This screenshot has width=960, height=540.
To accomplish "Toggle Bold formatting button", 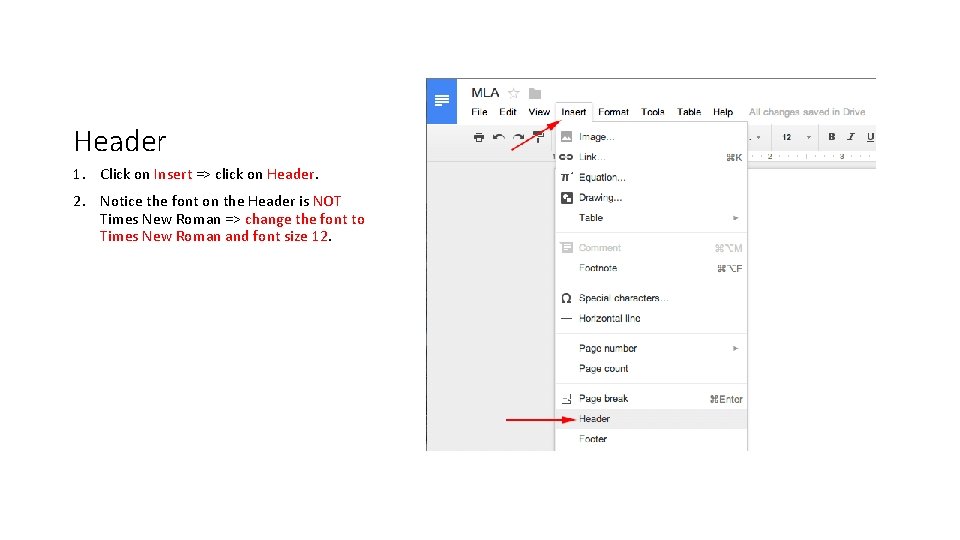I will tap(831, 137).
